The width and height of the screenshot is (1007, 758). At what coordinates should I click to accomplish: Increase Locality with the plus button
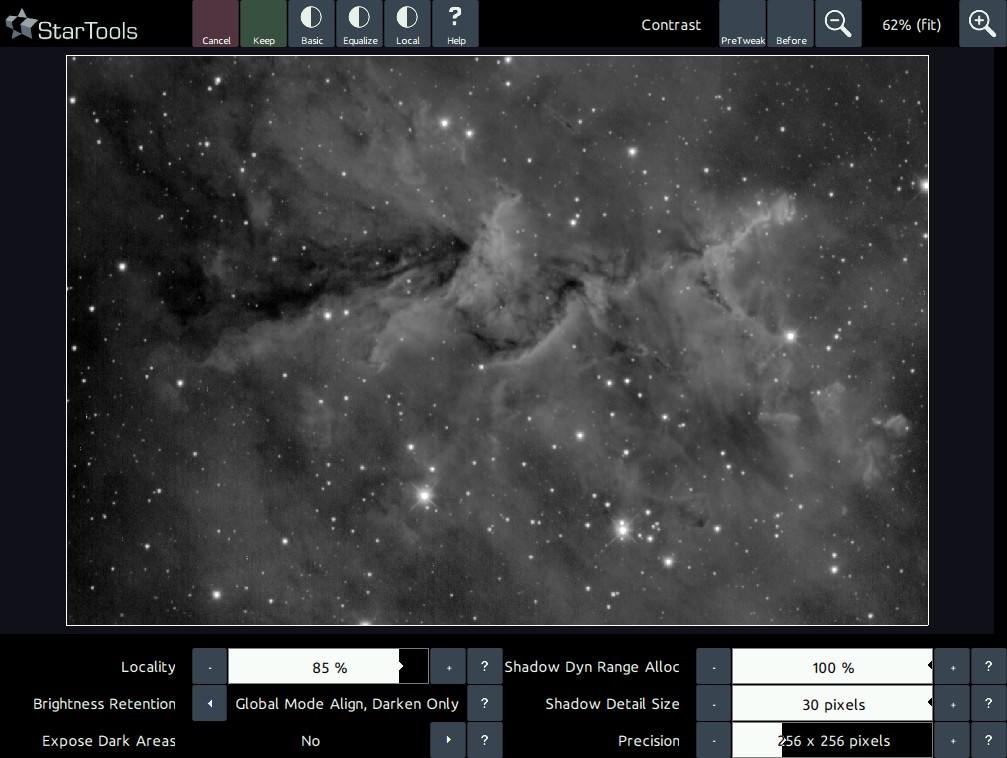(x=449, y=667)
